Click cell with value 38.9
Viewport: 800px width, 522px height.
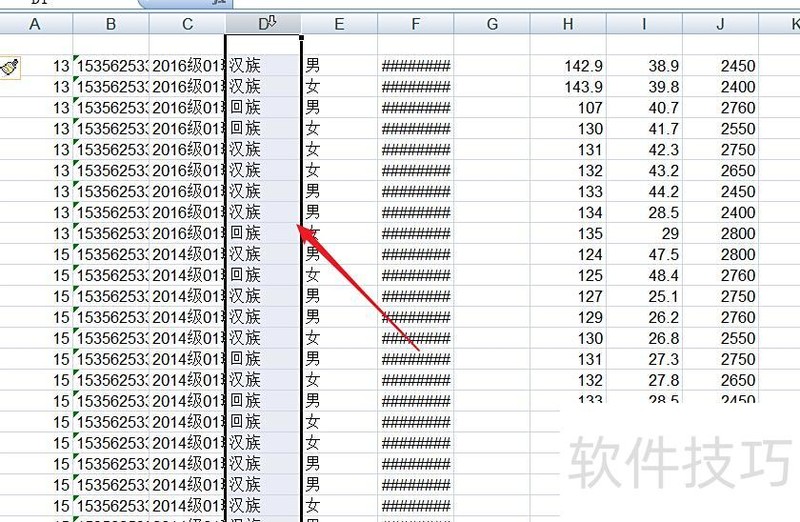click(x=644, y=66)
